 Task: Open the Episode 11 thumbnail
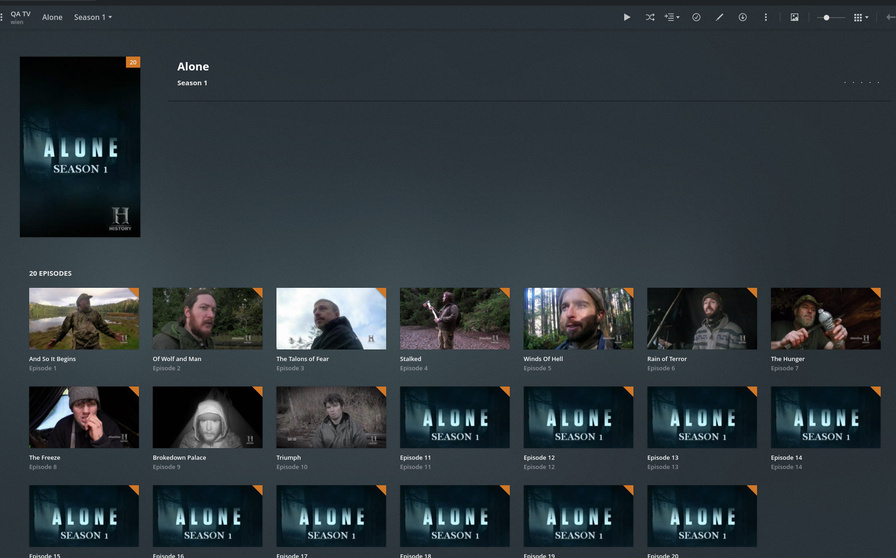coord(455,417)
